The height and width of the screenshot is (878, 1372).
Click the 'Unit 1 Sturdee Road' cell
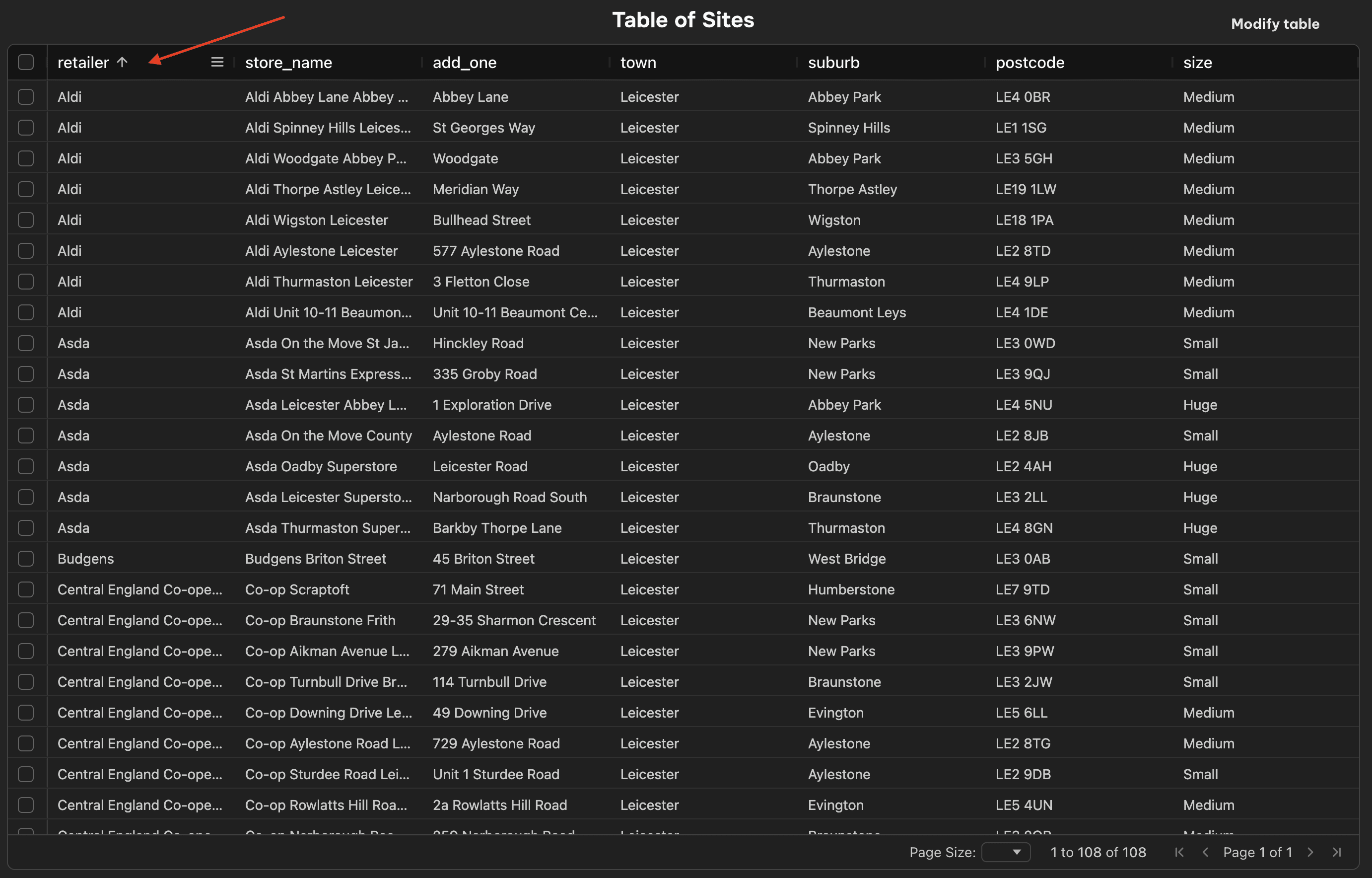[x=496, y=774]
